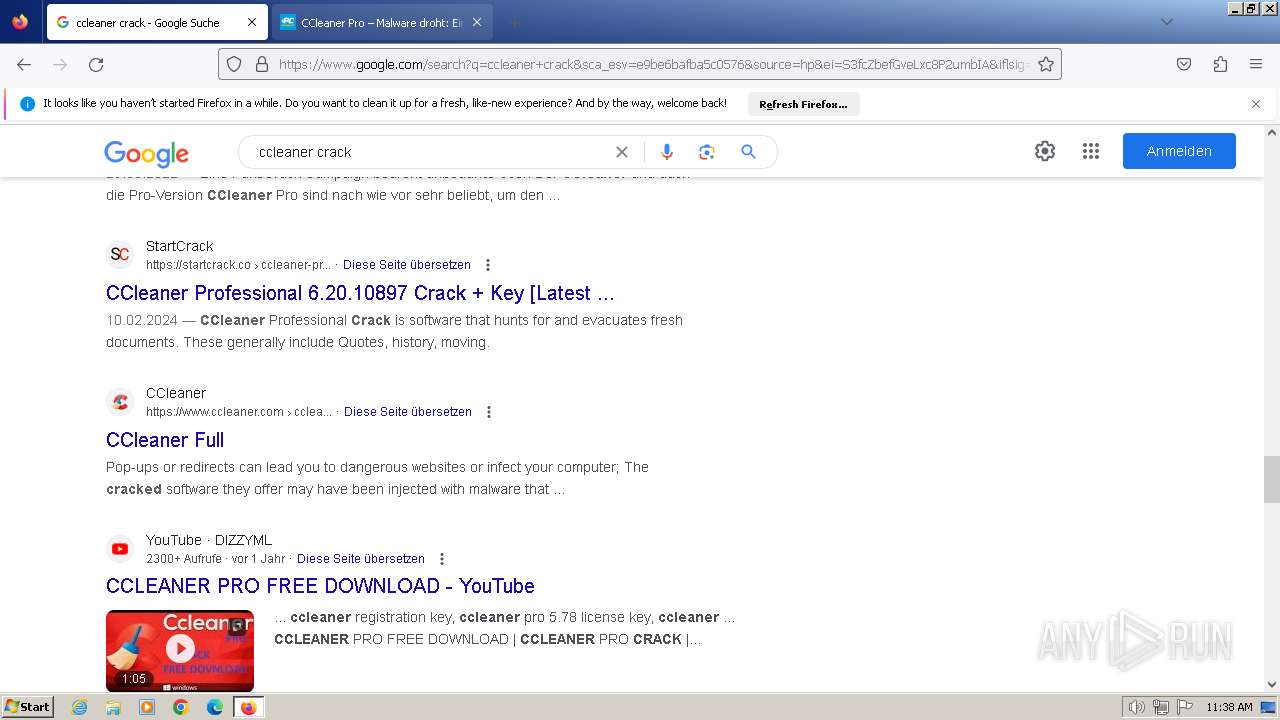Click inside the Google search text field
Image resolution: width=1280 pixels, height=720 pixels.
(x=430, y=152)
